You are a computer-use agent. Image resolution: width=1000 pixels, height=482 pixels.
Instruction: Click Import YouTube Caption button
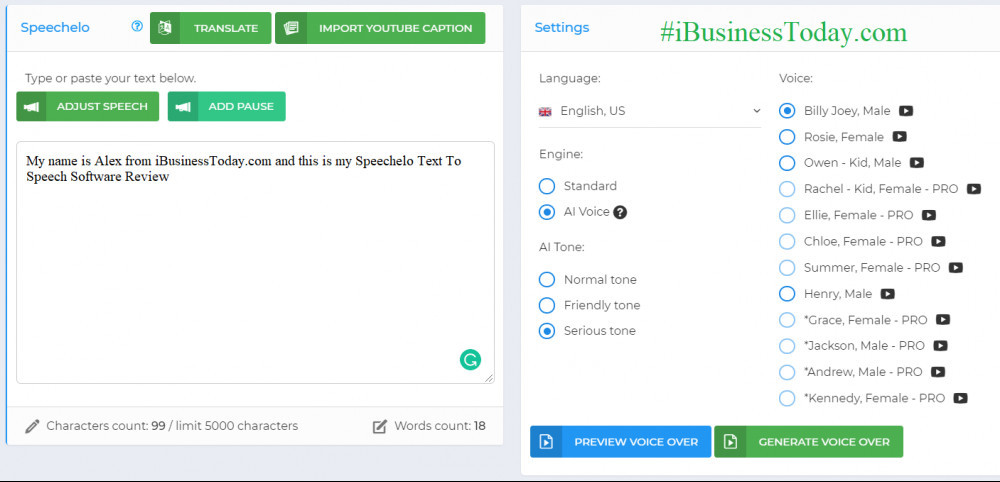click(380, 28)
